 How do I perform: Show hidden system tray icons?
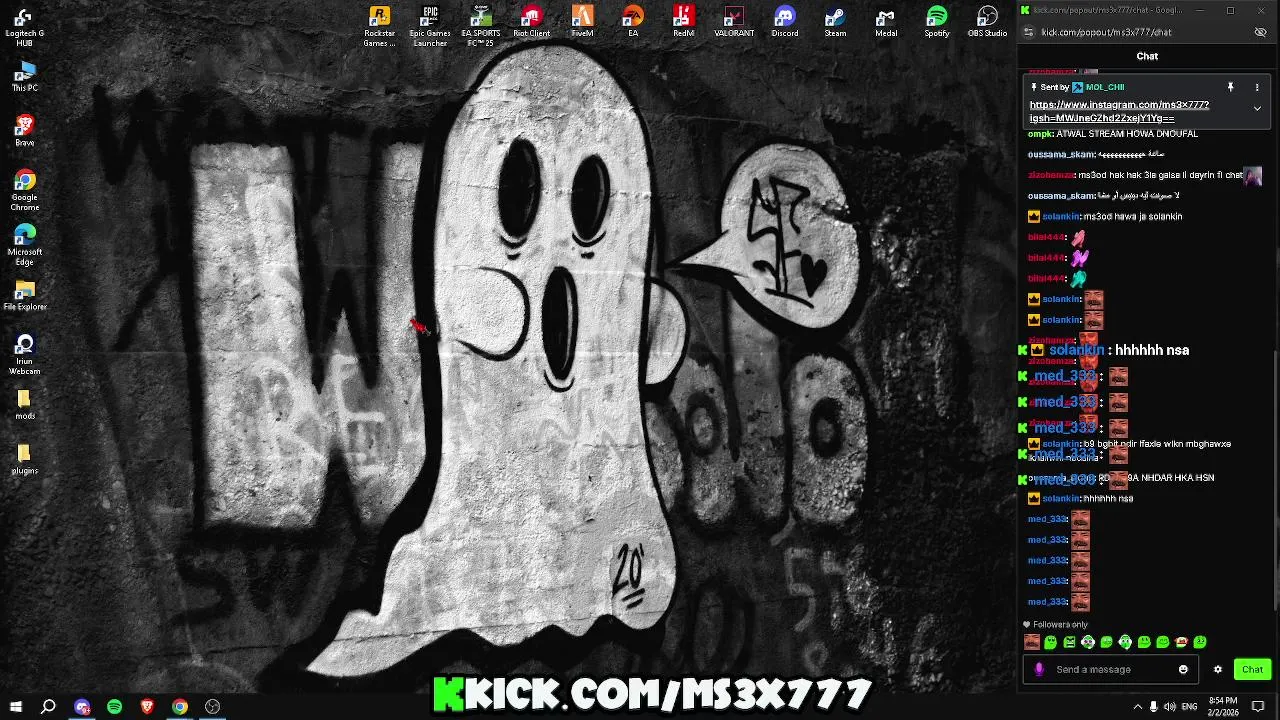1137,707
